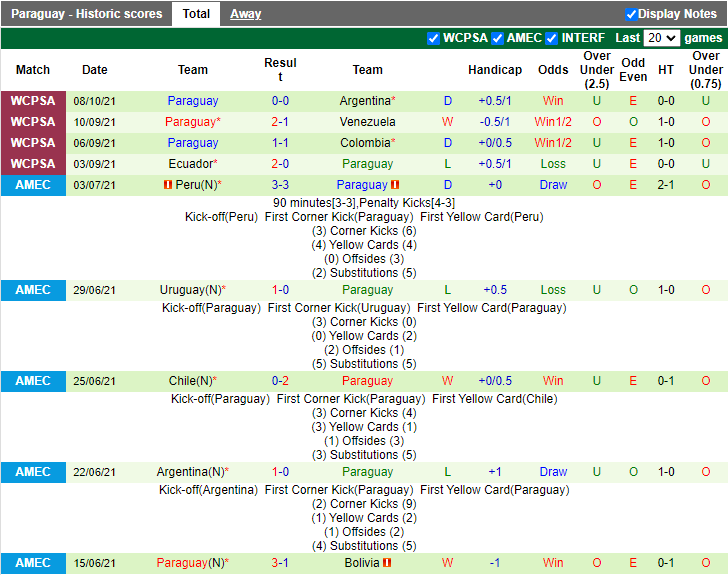
Task: Click the red card icon after Paraguay in the Peru match
Action: (x=396, y=185)
